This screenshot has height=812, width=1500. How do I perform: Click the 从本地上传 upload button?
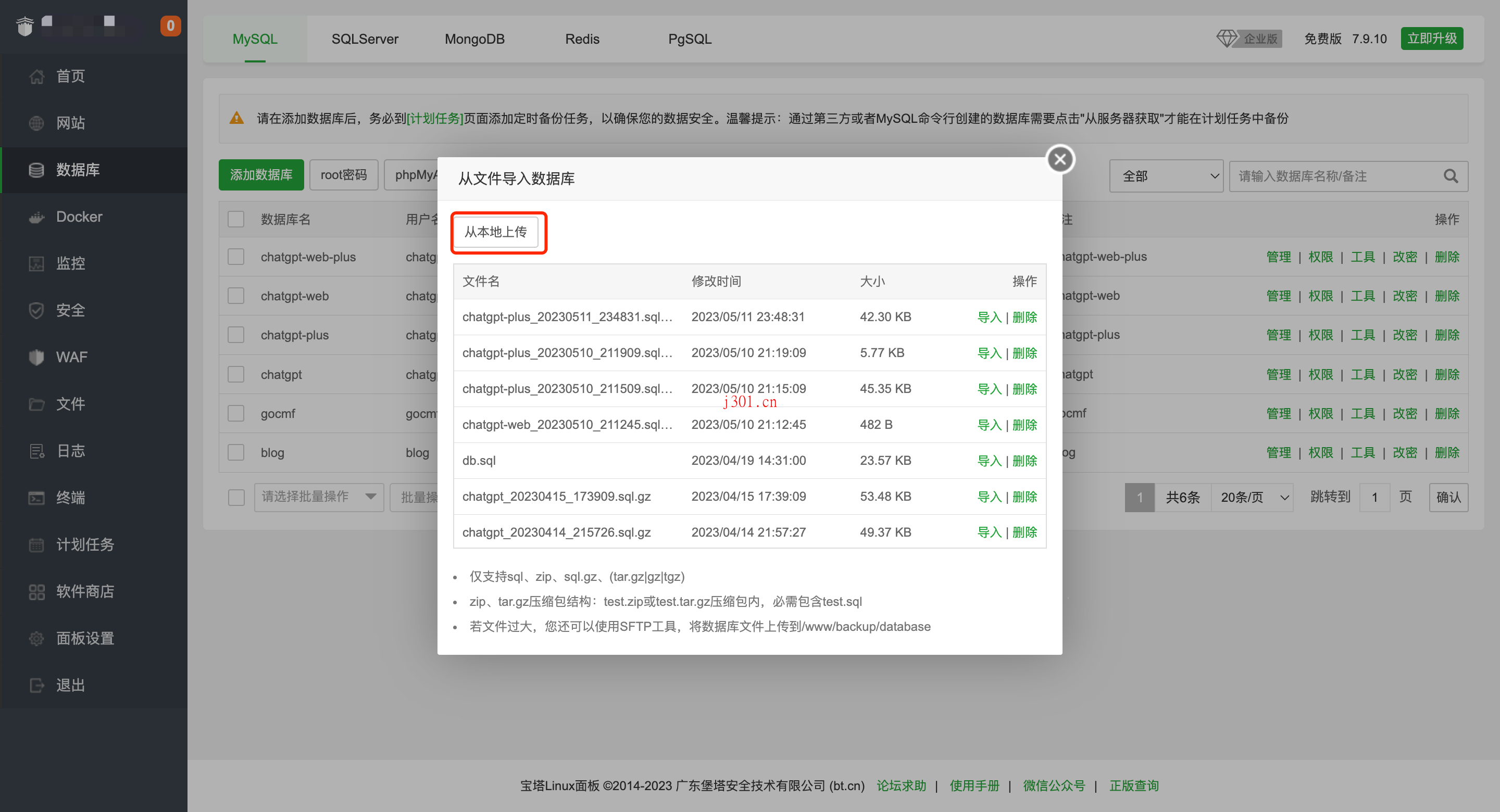click(498, 232)
